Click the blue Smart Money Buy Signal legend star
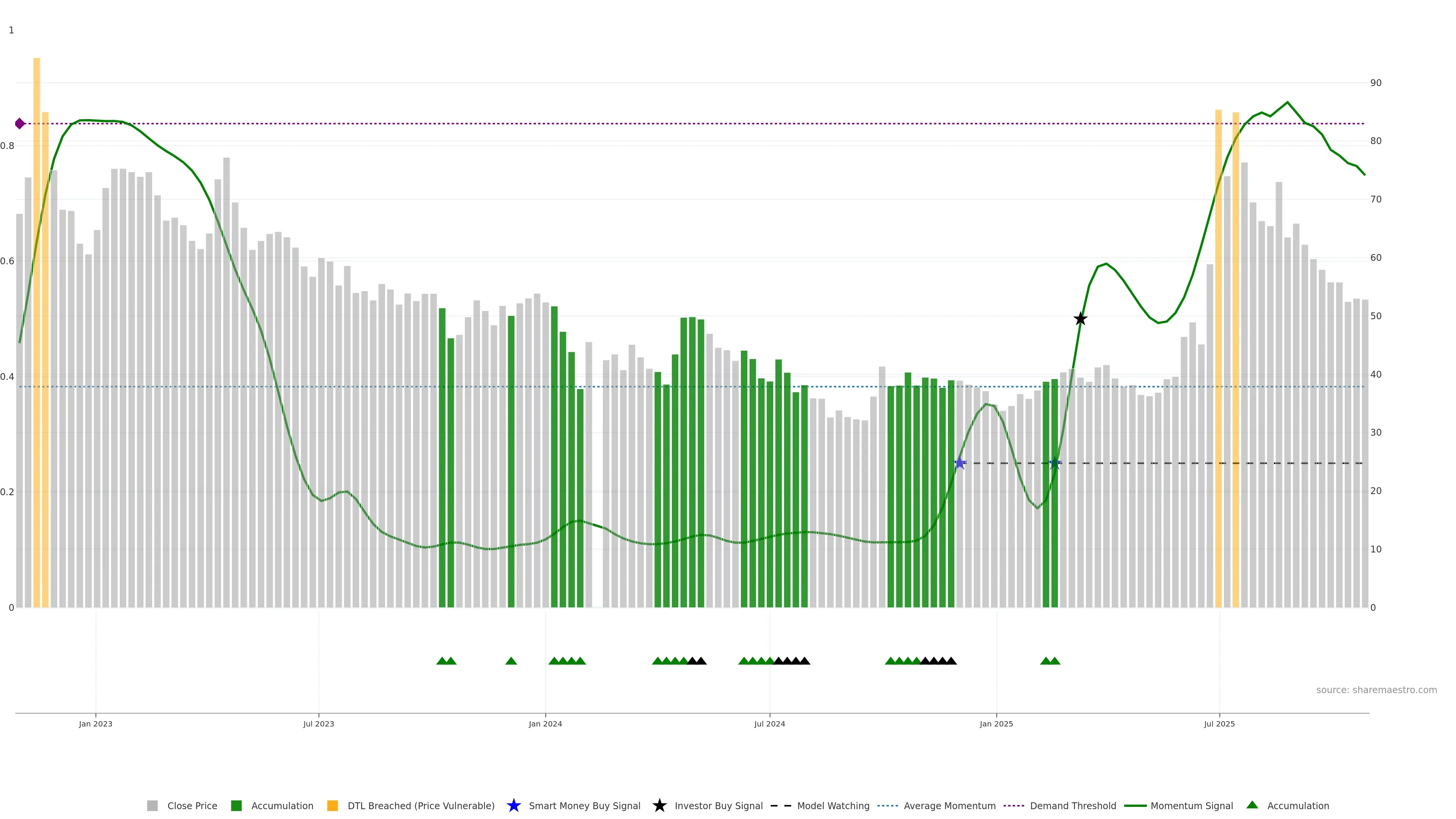This screenshot has height=819, width=1456. (x=513, y=805)
